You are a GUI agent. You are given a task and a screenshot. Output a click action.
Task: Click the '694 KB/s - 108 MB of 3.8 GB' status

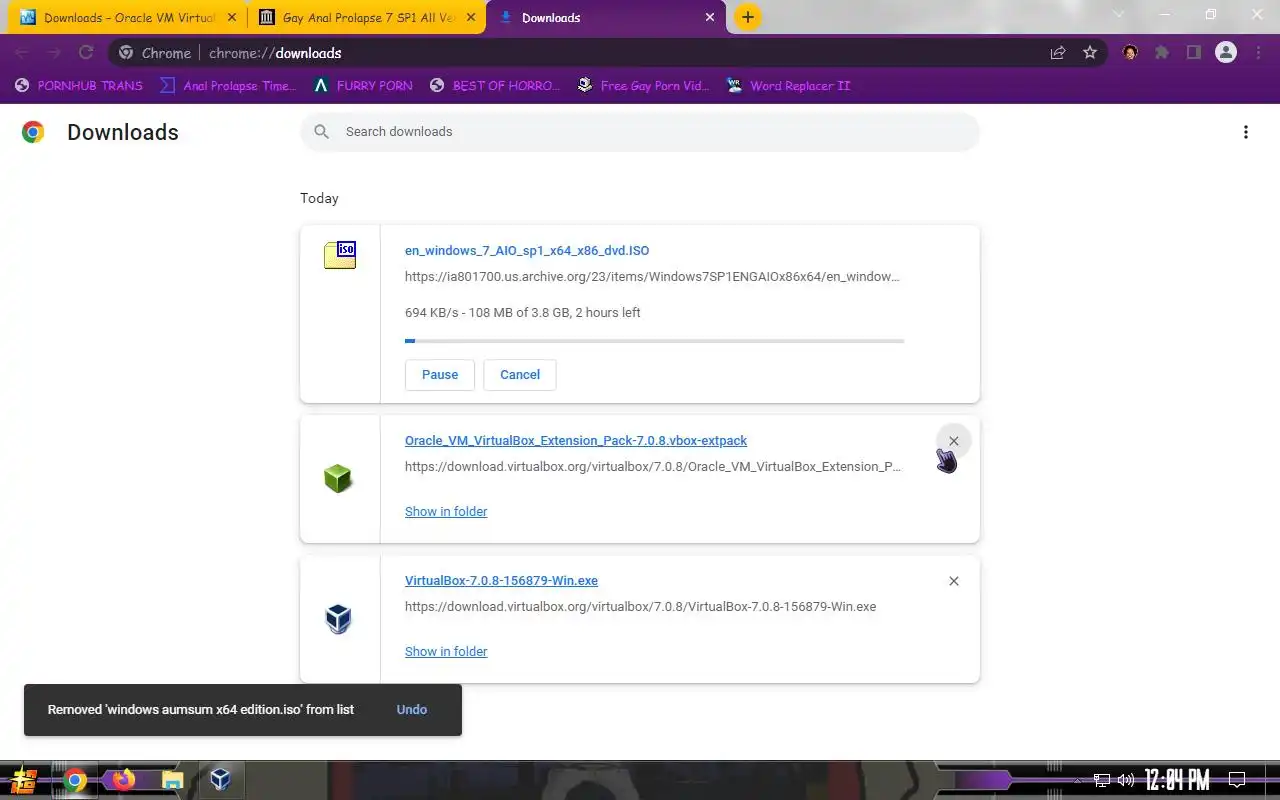(523, 313)
